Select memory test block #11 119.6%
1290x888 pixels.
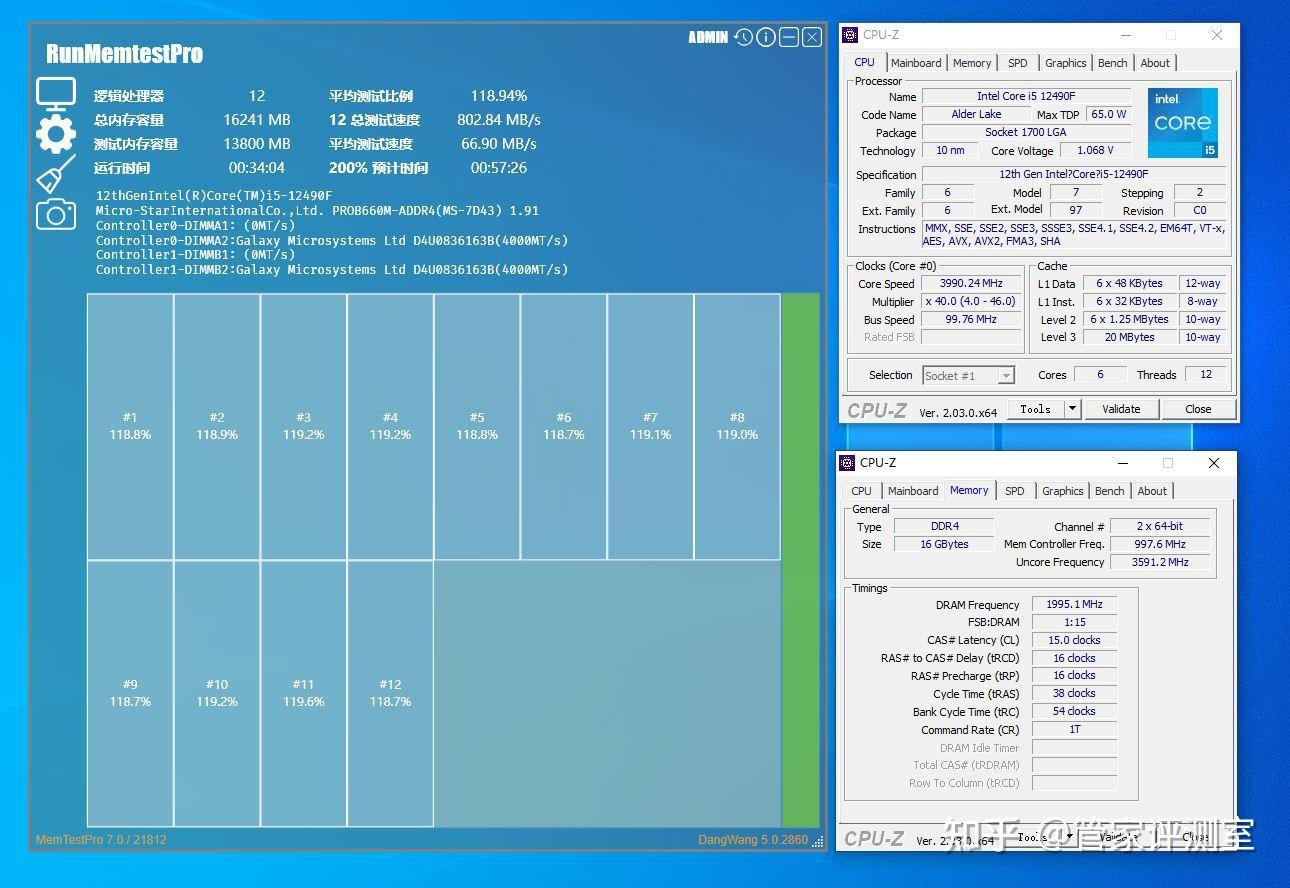tap(303, 693)
